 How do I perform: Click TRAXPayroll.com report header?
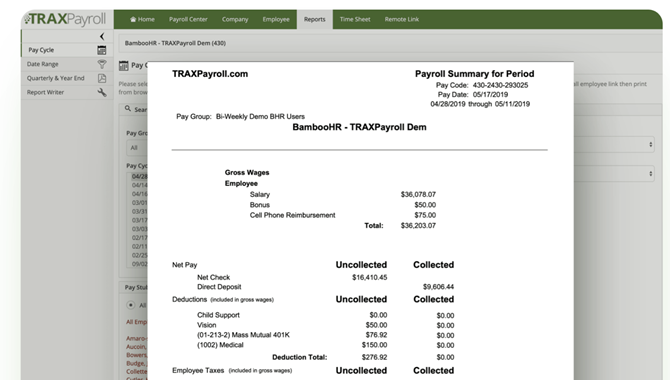coord(210,74)
